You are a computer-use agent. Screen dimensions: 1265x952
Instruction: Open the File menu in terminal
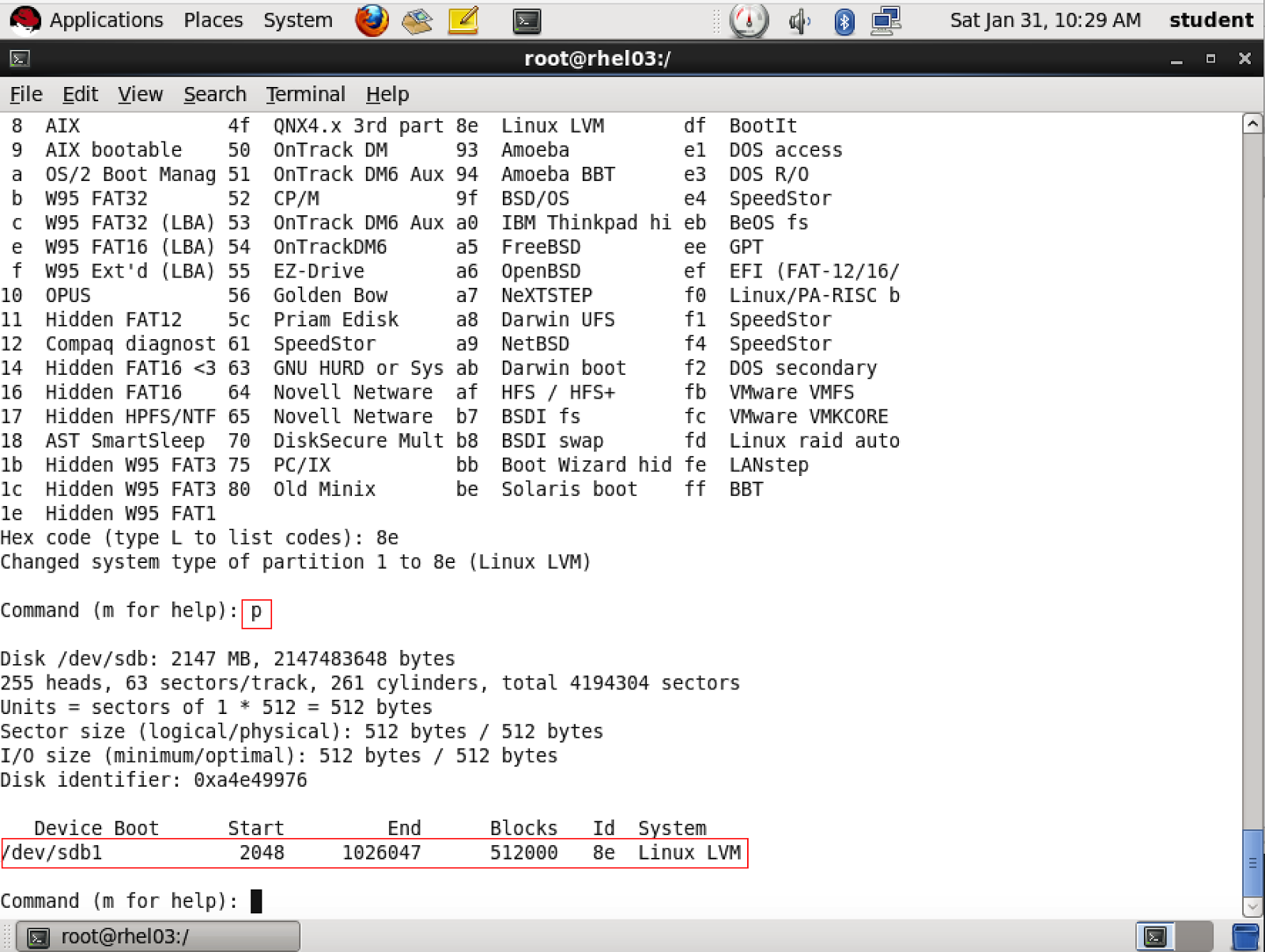tap(26, 94)
